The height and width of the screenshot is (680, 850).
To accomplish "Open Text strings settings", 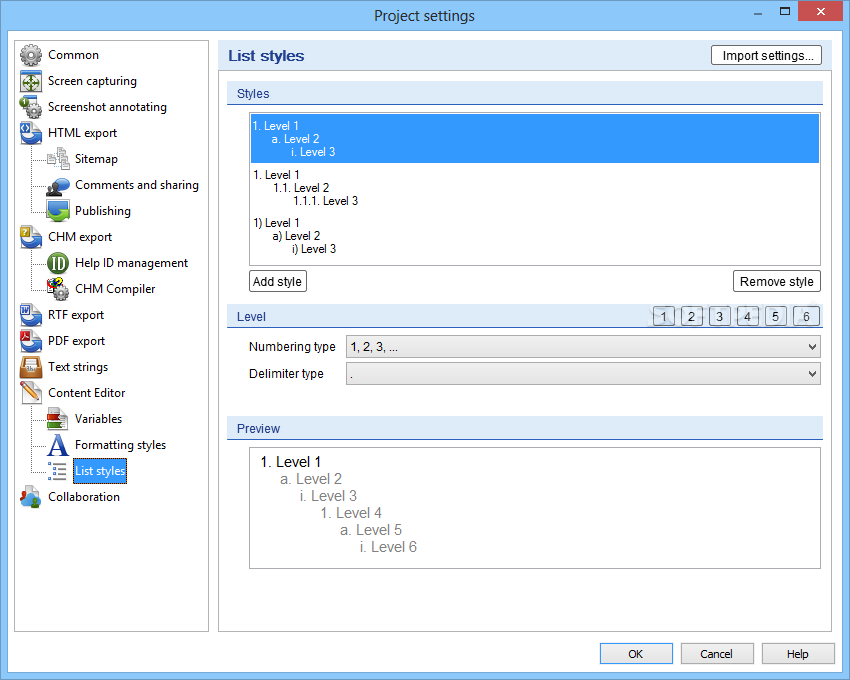I will tap(78, 367).
